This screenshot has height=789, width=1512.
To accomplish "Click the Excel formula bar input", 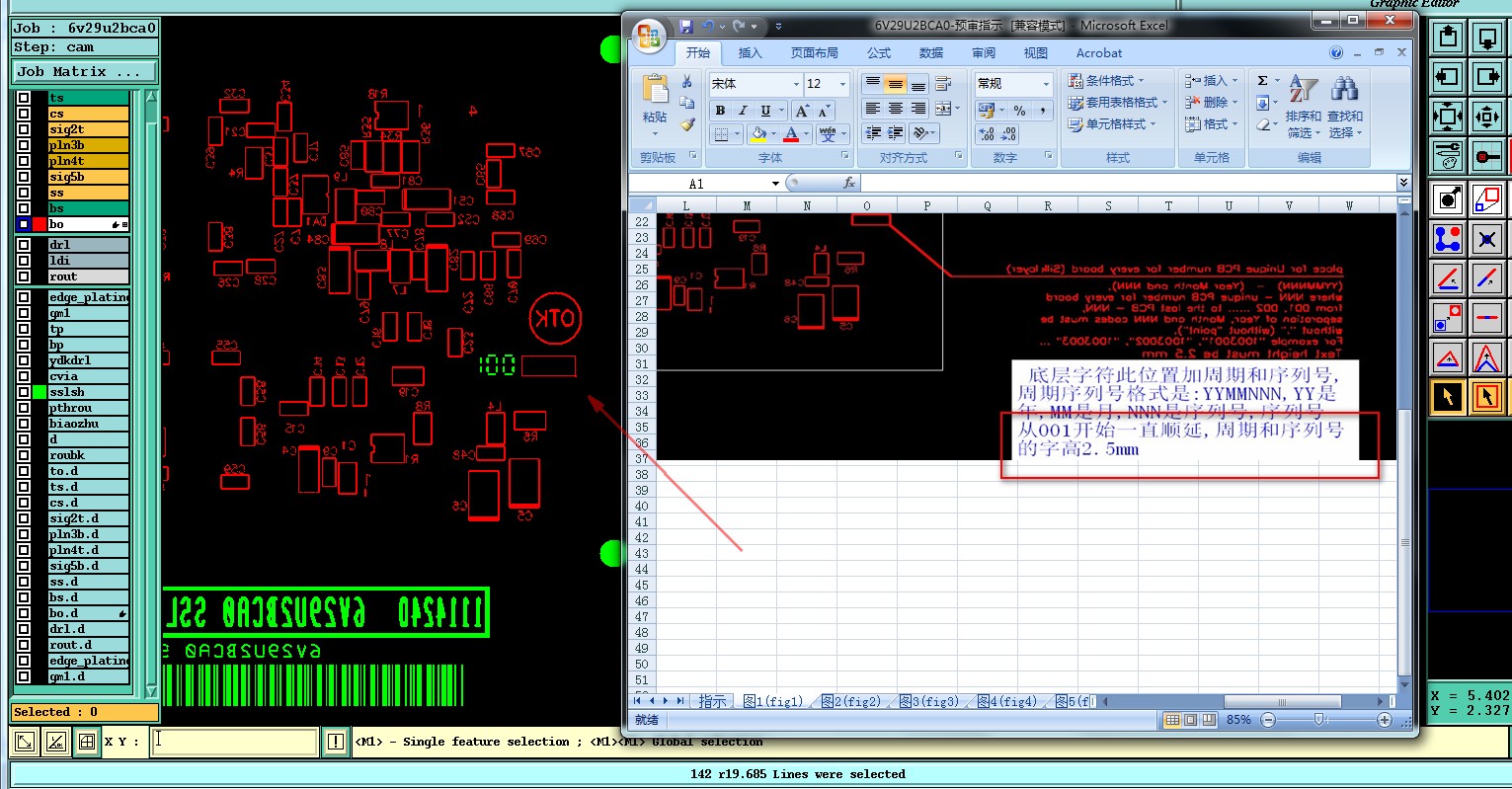I will (x=1128, y=184).
